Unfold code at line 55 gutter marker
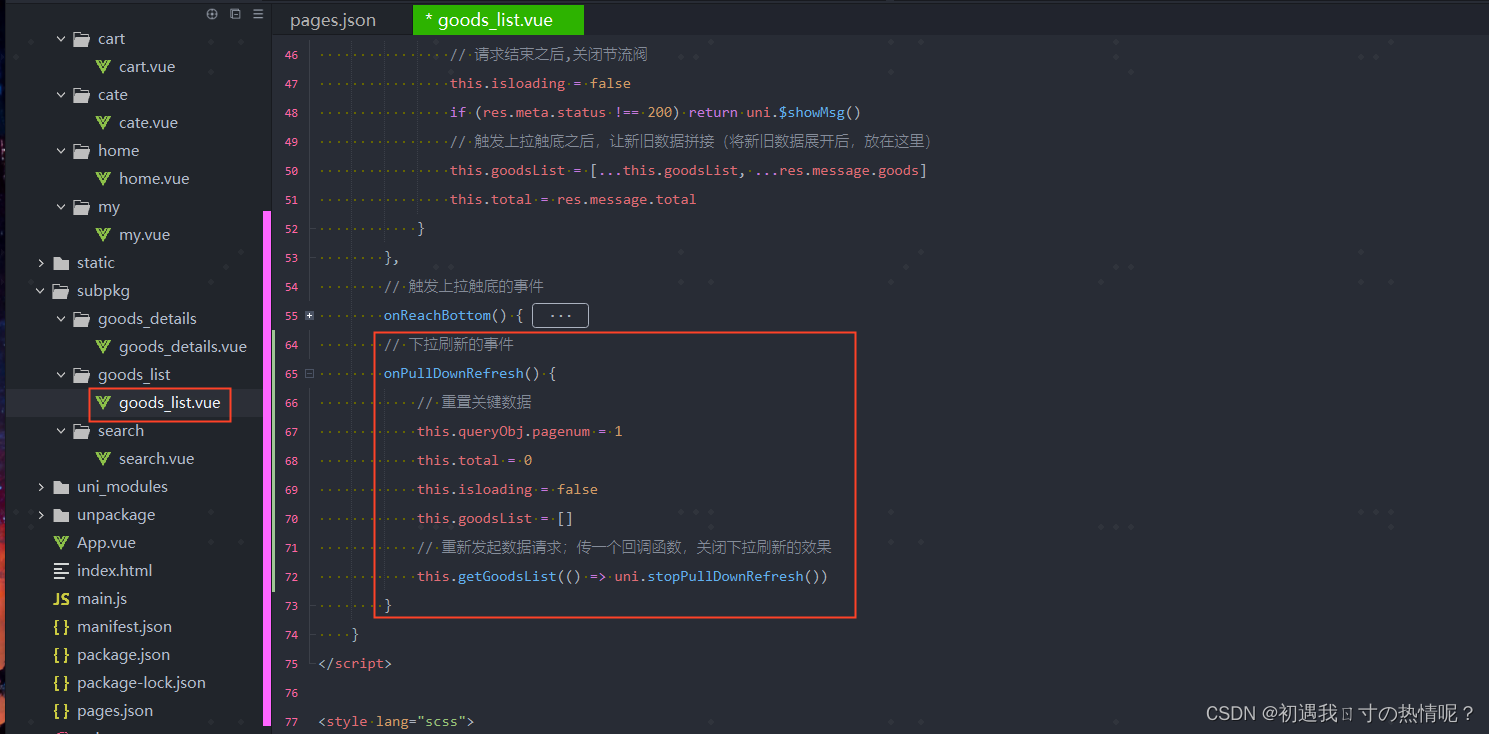 pyautogui.click(x=309, y=316)
